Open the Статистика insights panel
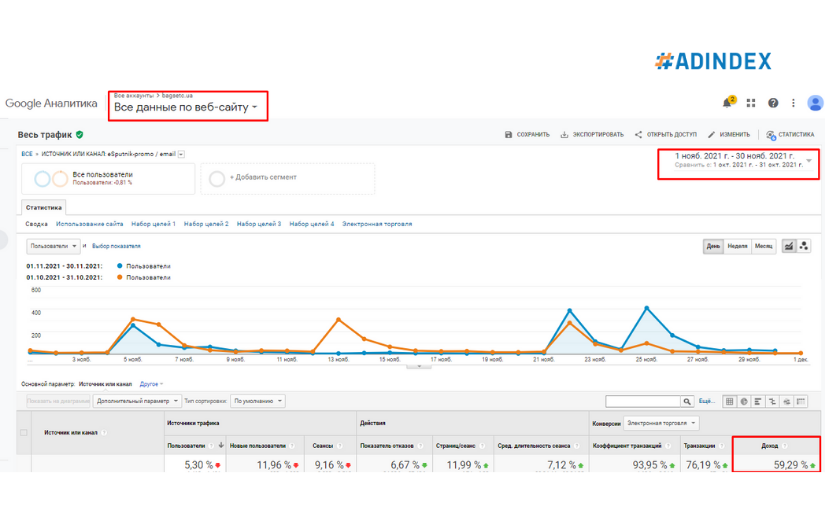Image resolution: width=825 pixels, height=525 pixels. (x=790, y=135)
